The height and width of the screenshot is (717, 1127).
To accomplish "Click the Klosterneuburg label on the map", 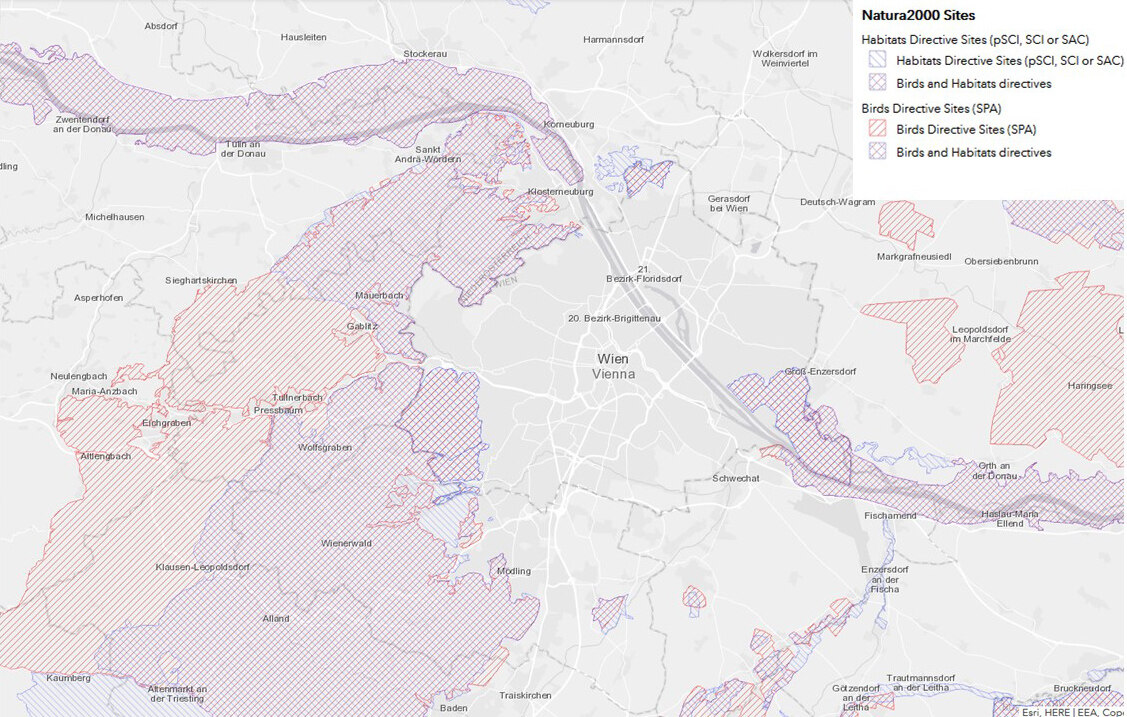I will click(560, 191).
